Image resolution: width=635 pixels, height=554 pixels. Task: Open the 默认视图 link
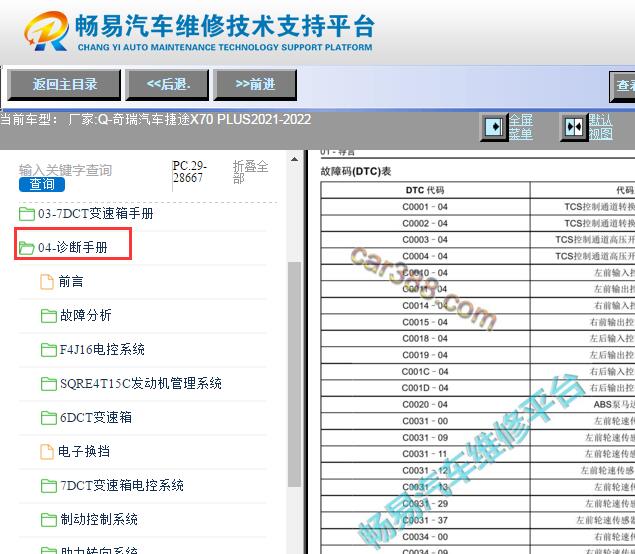click(601, 127)
